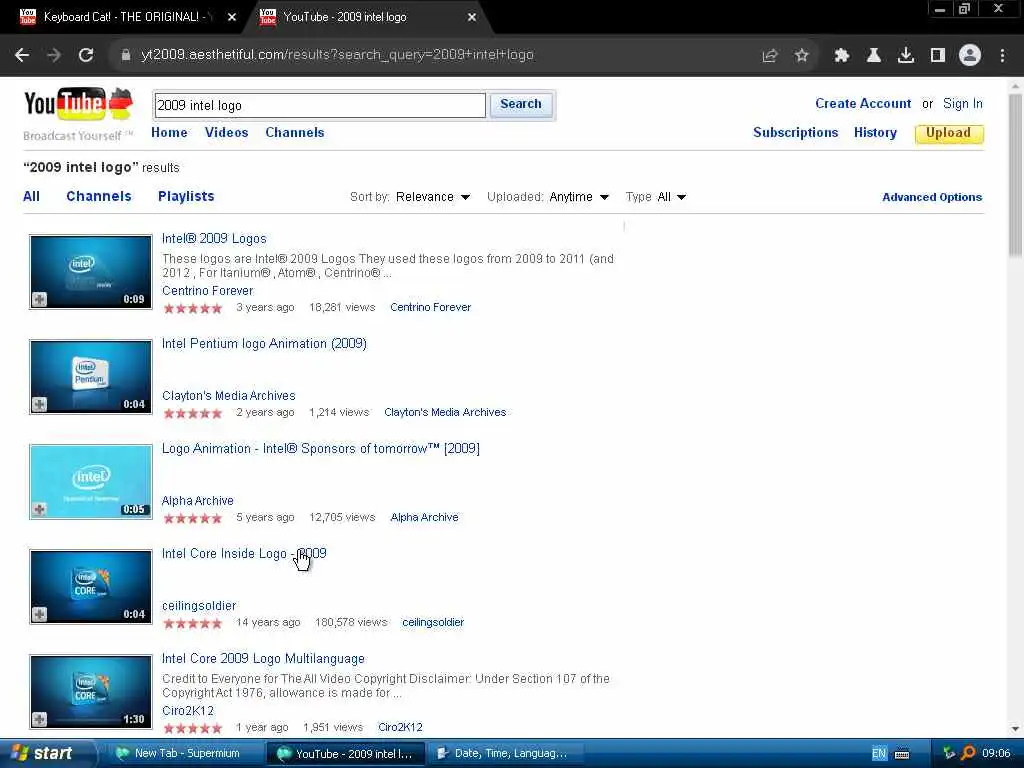The height and width of the screenshot is (768, 1024).
Task: Open the downloads icon in the toolbar
Action: point(906,56)
